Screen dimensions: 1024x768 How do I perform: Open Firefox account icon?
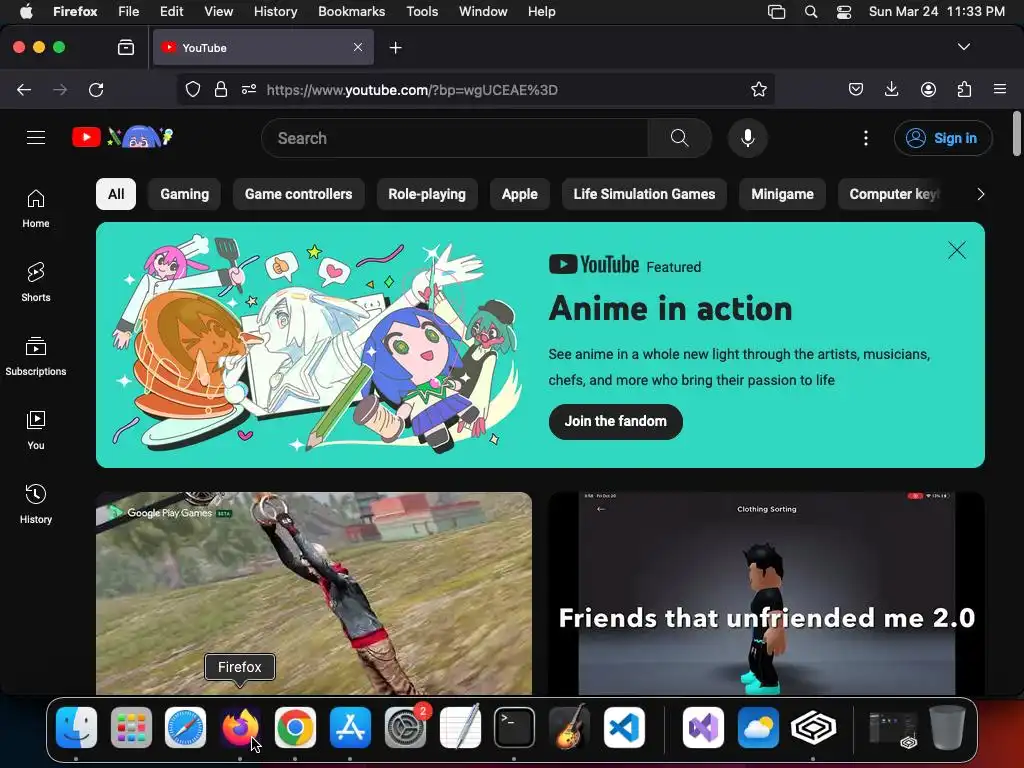click(x=928, y=89)
